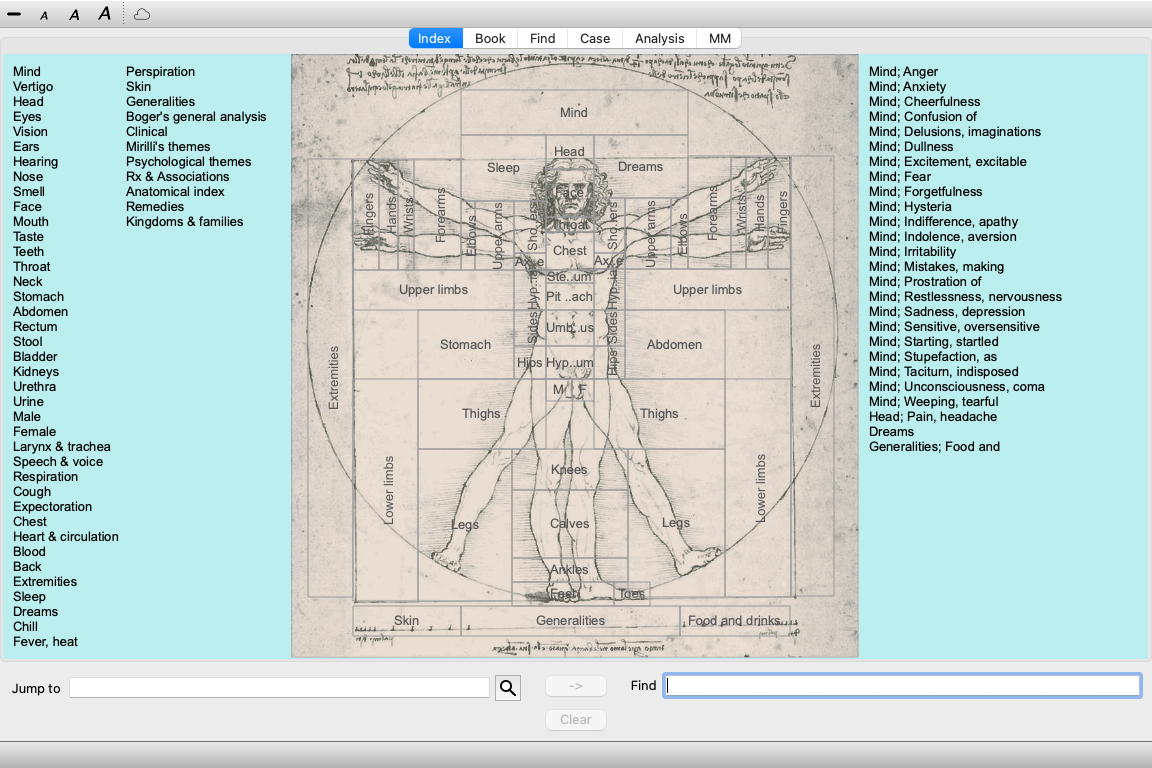Open 'Mind; Anxiety' rubric
Screen dimensions: 1152x768
pyautogui.click(x=907, y=87)
